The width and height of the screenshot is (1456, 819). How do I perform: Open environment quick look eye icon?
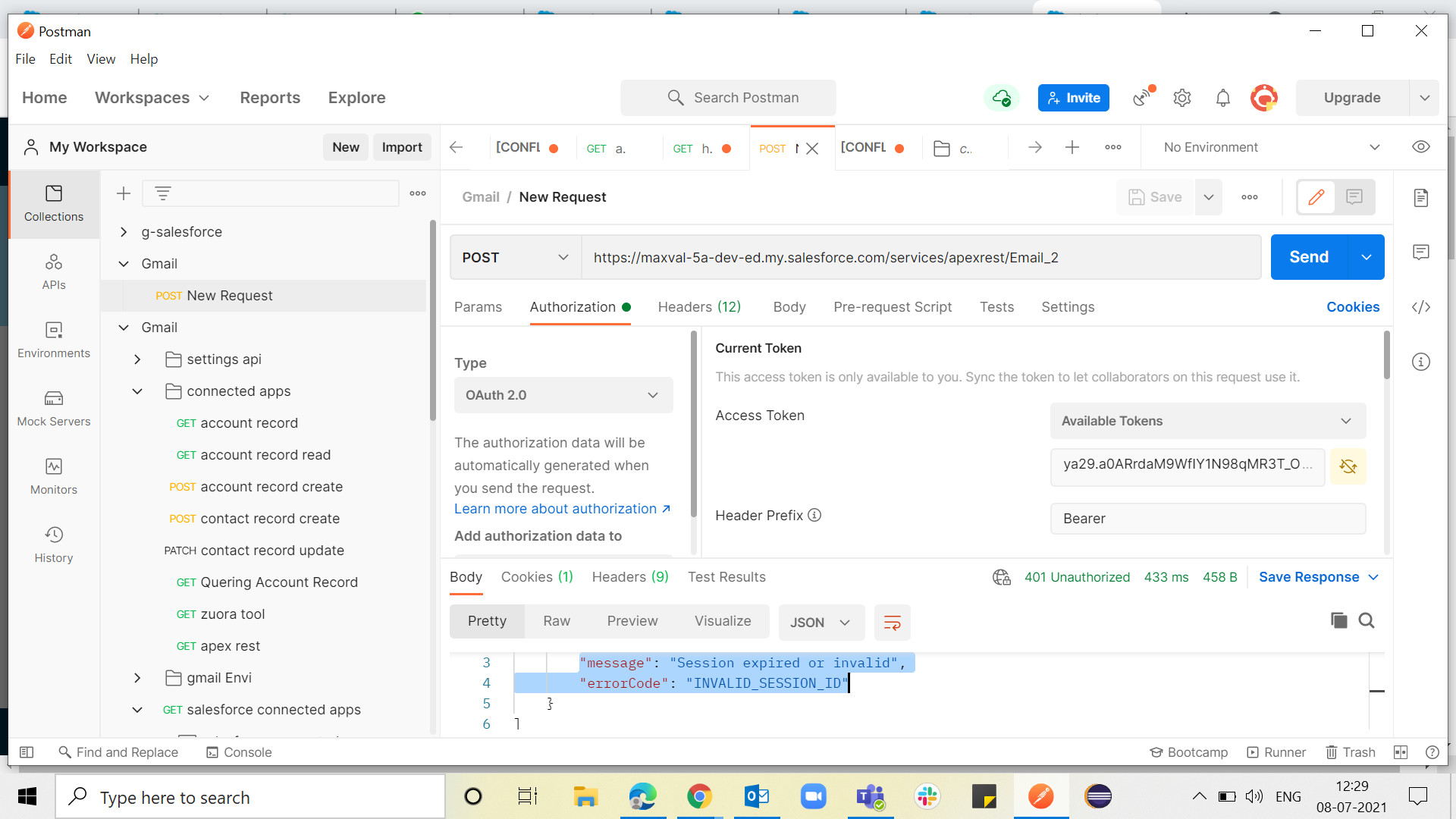click(1420, 147)
